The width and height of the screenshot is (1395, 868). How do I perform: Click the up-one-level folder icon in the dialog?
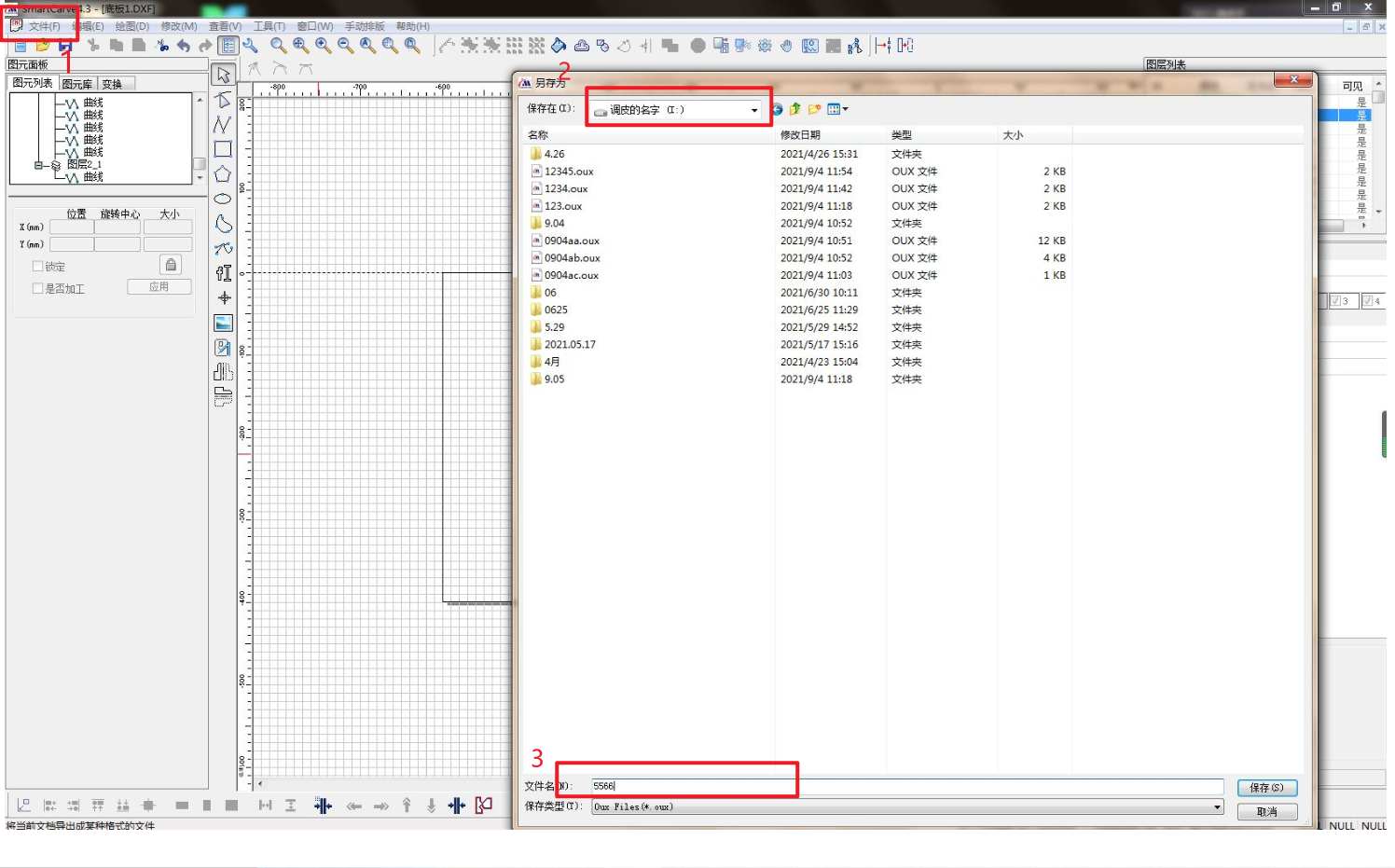pyautogui.click(x=795, y=109)
